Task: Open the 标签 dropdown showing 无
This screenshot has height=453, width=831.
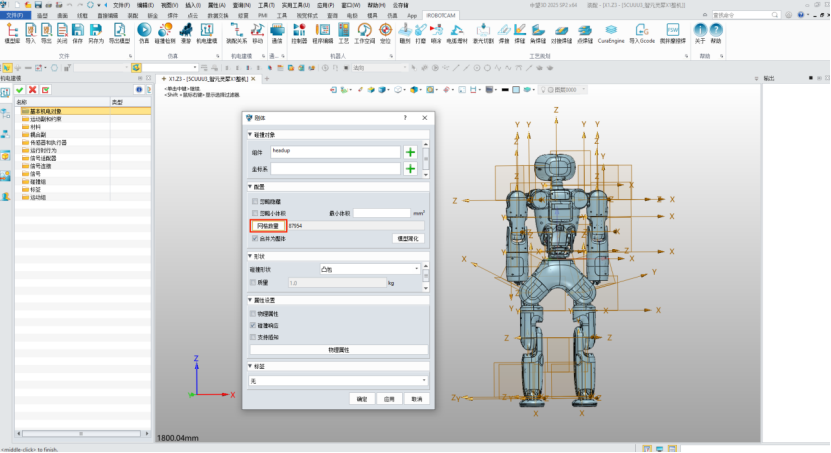Action: (338, 381)
